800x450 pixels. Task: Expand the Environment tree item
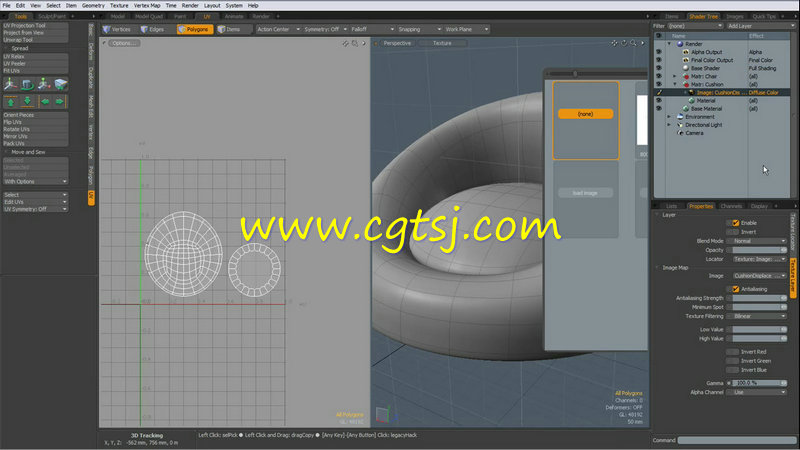click(x=669, y=117)
